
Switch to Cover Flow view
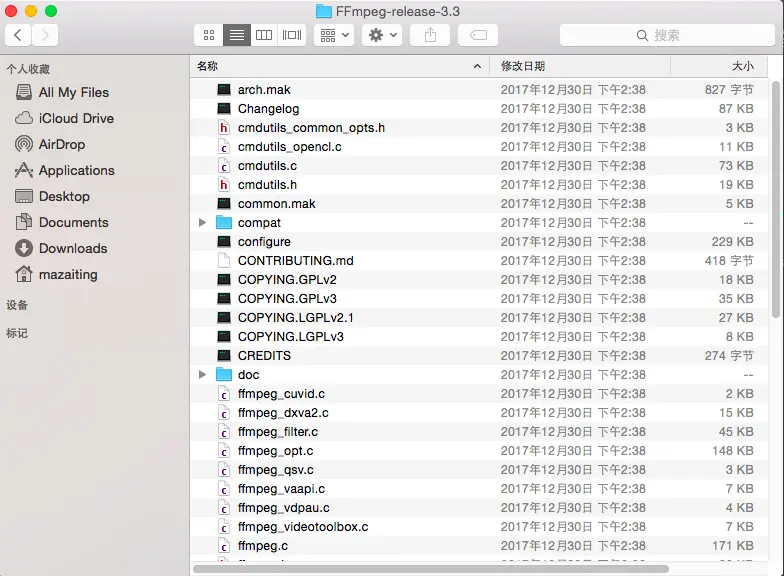[x=292, y=35]
